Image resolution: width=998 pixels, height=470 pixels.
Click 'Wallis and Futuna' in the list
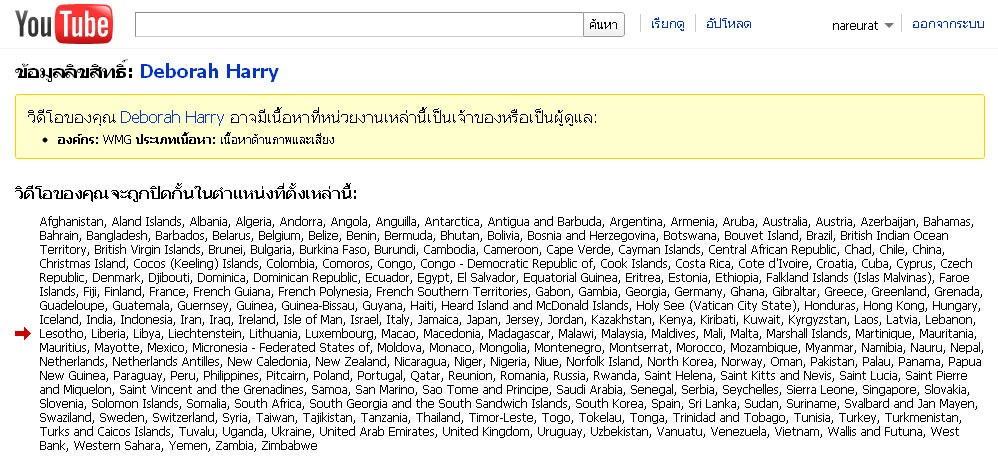875,432
